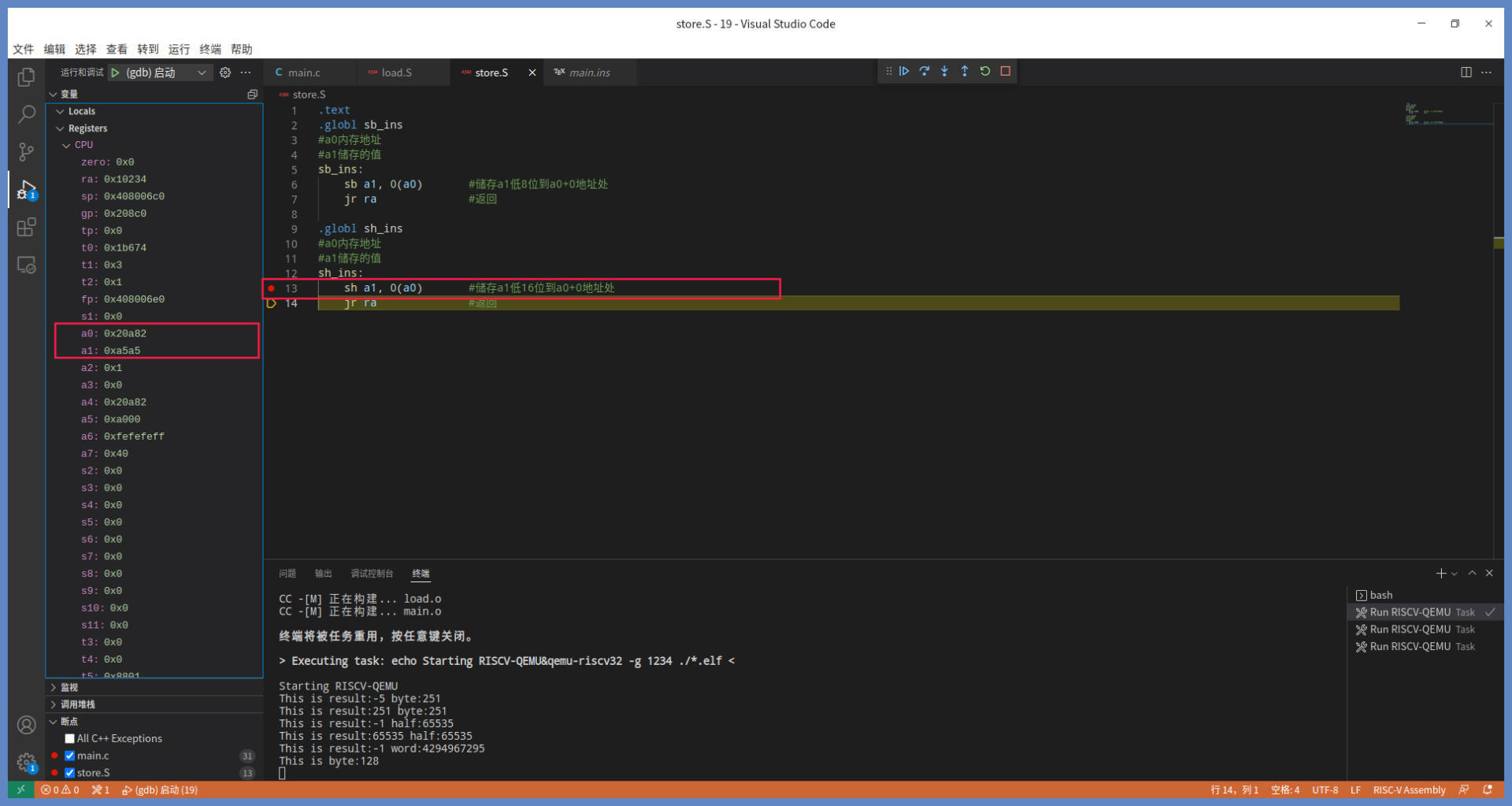The height and width of the screenshot is (806, 1512).
Task: Enable the All C++ Exceptions checkbox
Action: point(70,738)
